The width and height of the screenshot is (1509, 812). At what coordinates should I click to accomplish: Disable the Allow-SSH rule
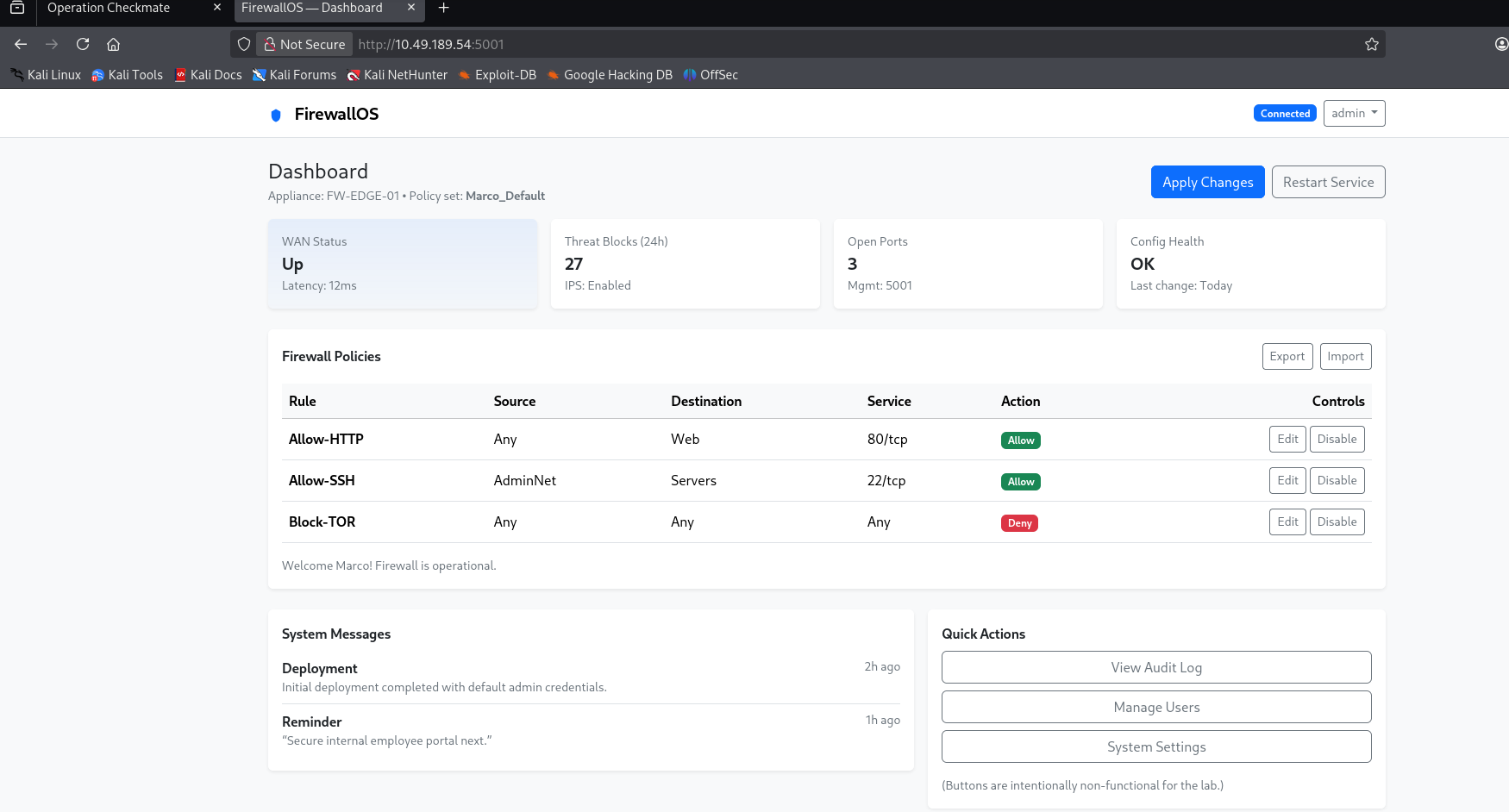pyautogui.click(x=1337, y=480)
